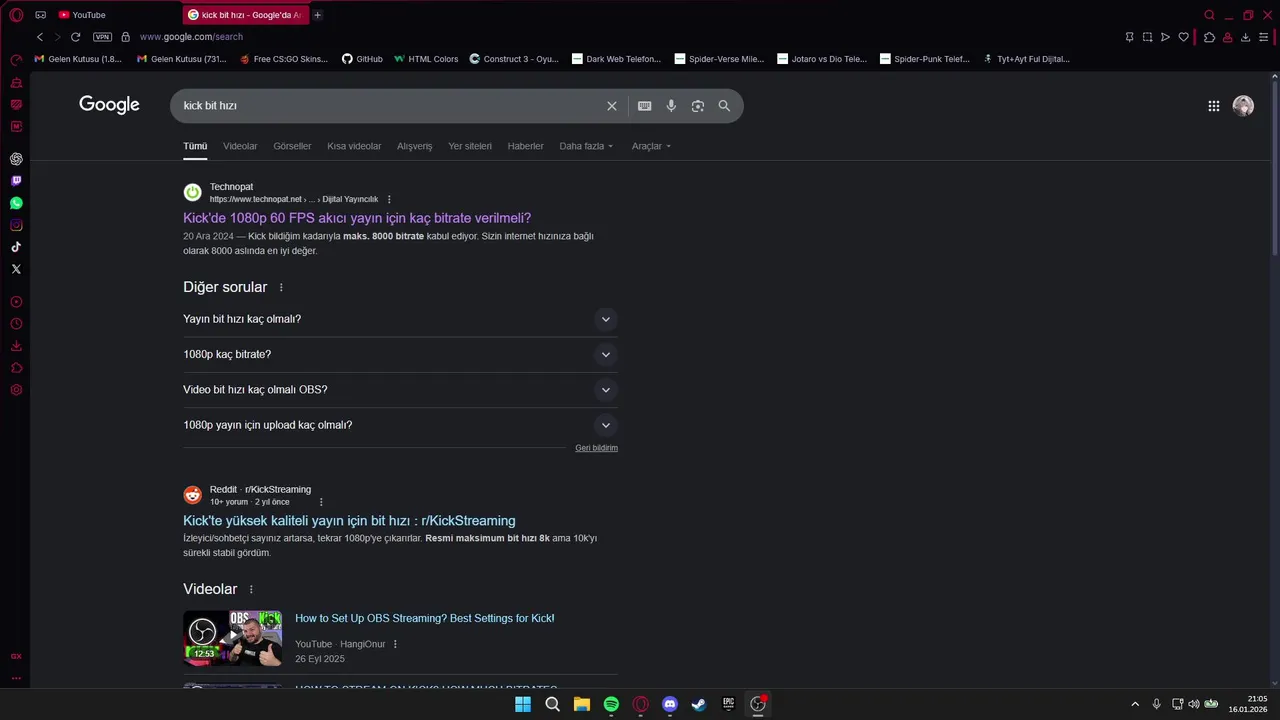
Task: Open Google account avatar
Action: tap(1243, 106)
